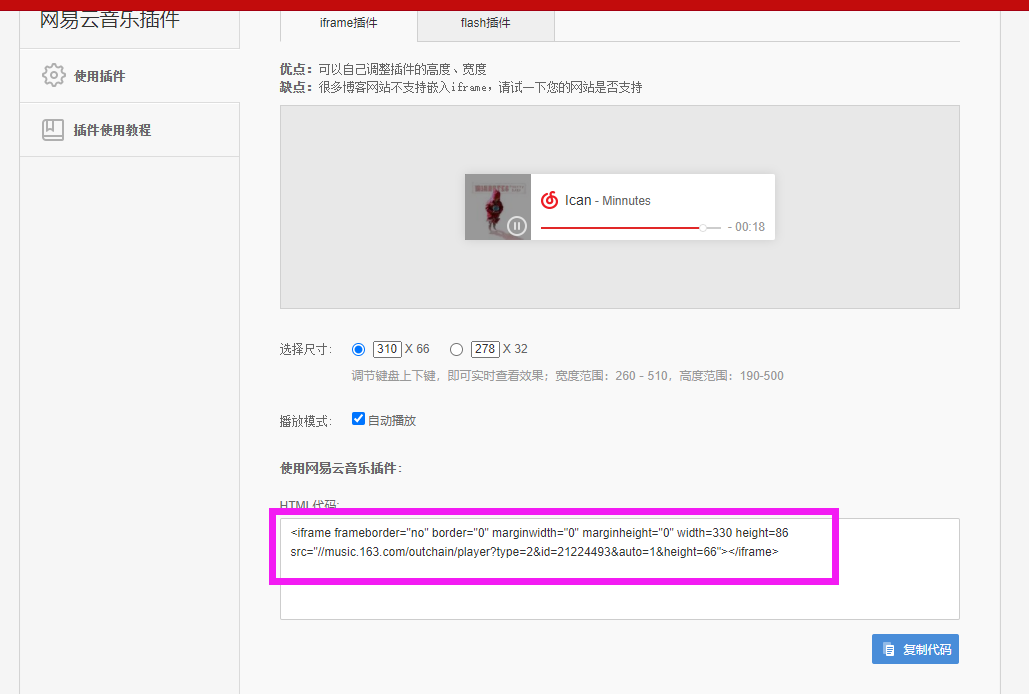Uncheck the 自动播放 checkbox
The width and height of the screenshot is (1029, 694).
(358, 418)
